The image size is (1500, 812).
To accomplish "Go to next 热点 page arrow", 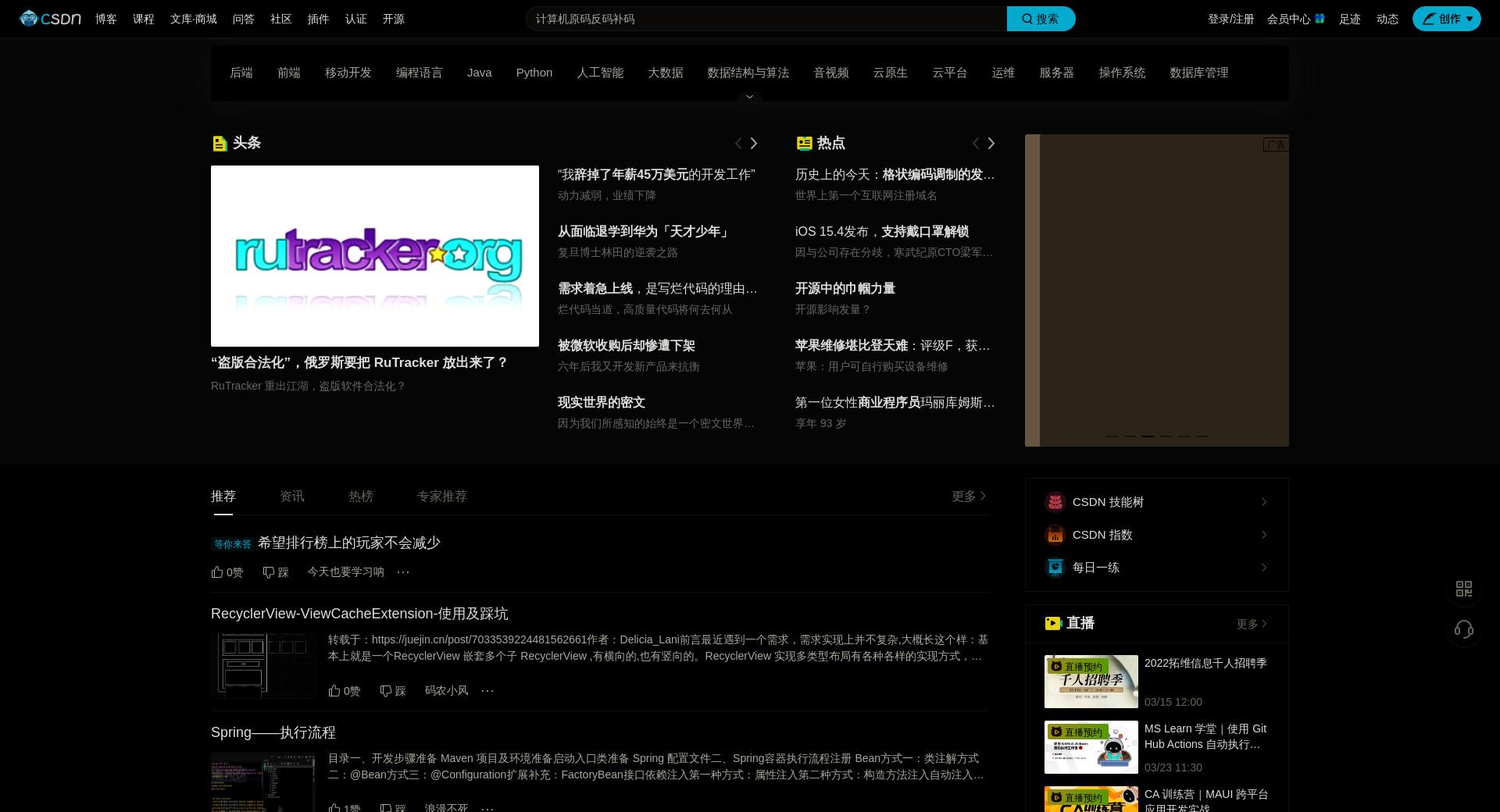I will (991, 143).
